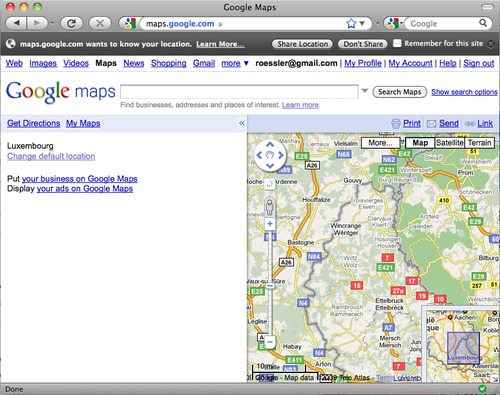Open the dropdown arrow beside the Maps search field
The width and height of the screenshot is (500, 395).
point(365,91)
